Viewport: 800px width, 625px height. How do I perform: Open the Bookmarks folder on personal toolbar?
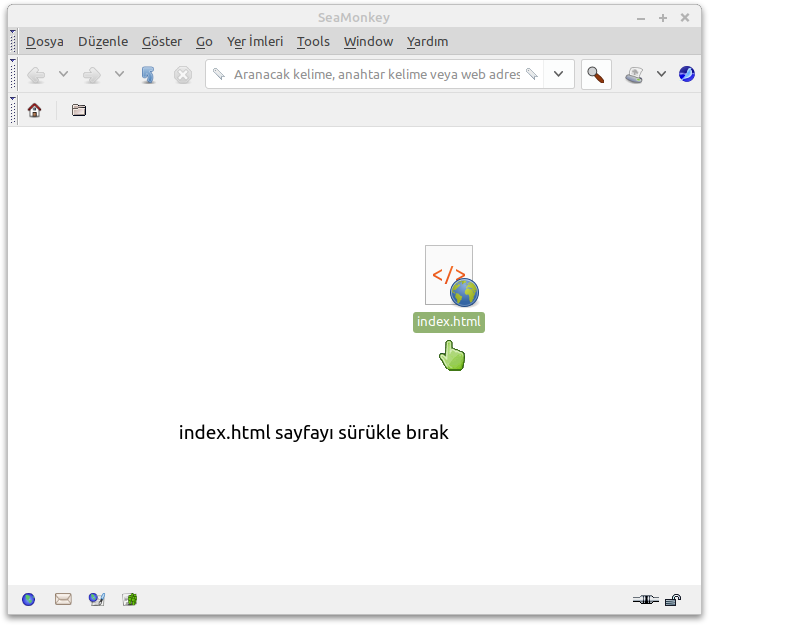coord(79,110)
